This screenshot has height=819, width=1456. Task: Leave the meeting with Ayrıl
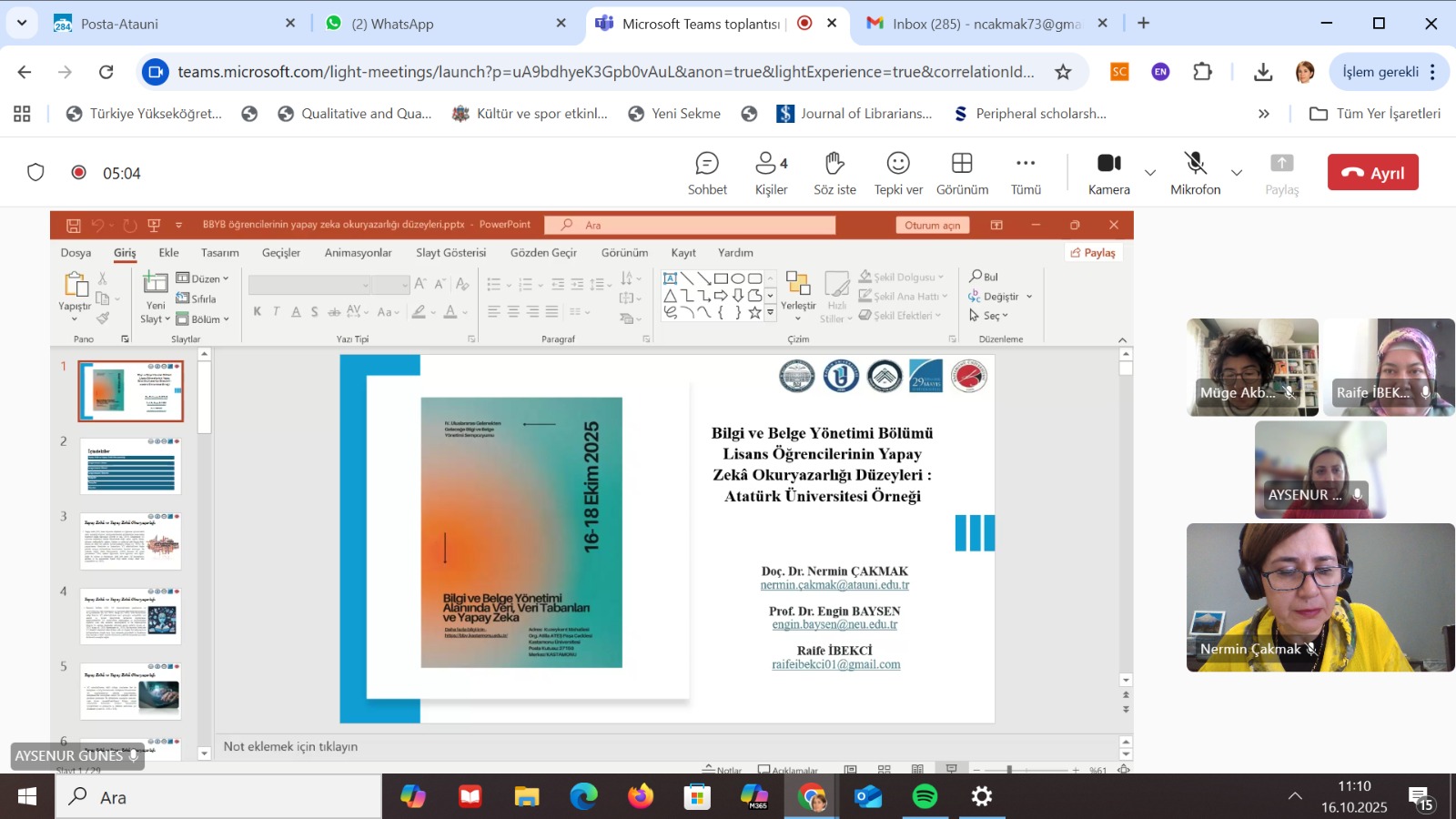[x=1372, y=172]
